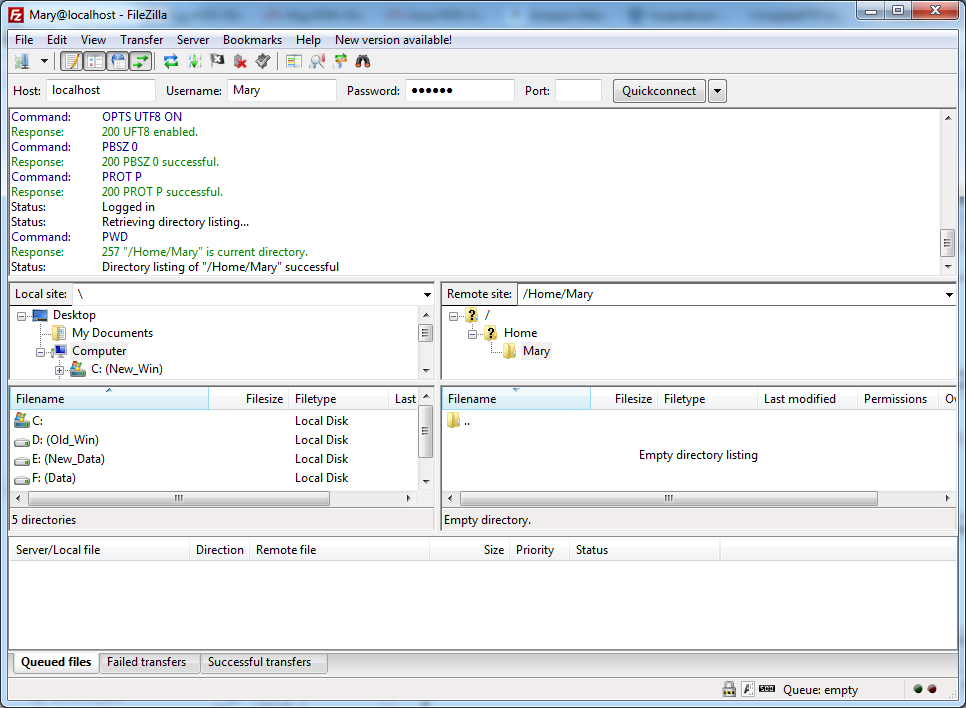Click the process queue toolbar icon
This screenshot has height=708, width=966.
click(x=194, y=62)
